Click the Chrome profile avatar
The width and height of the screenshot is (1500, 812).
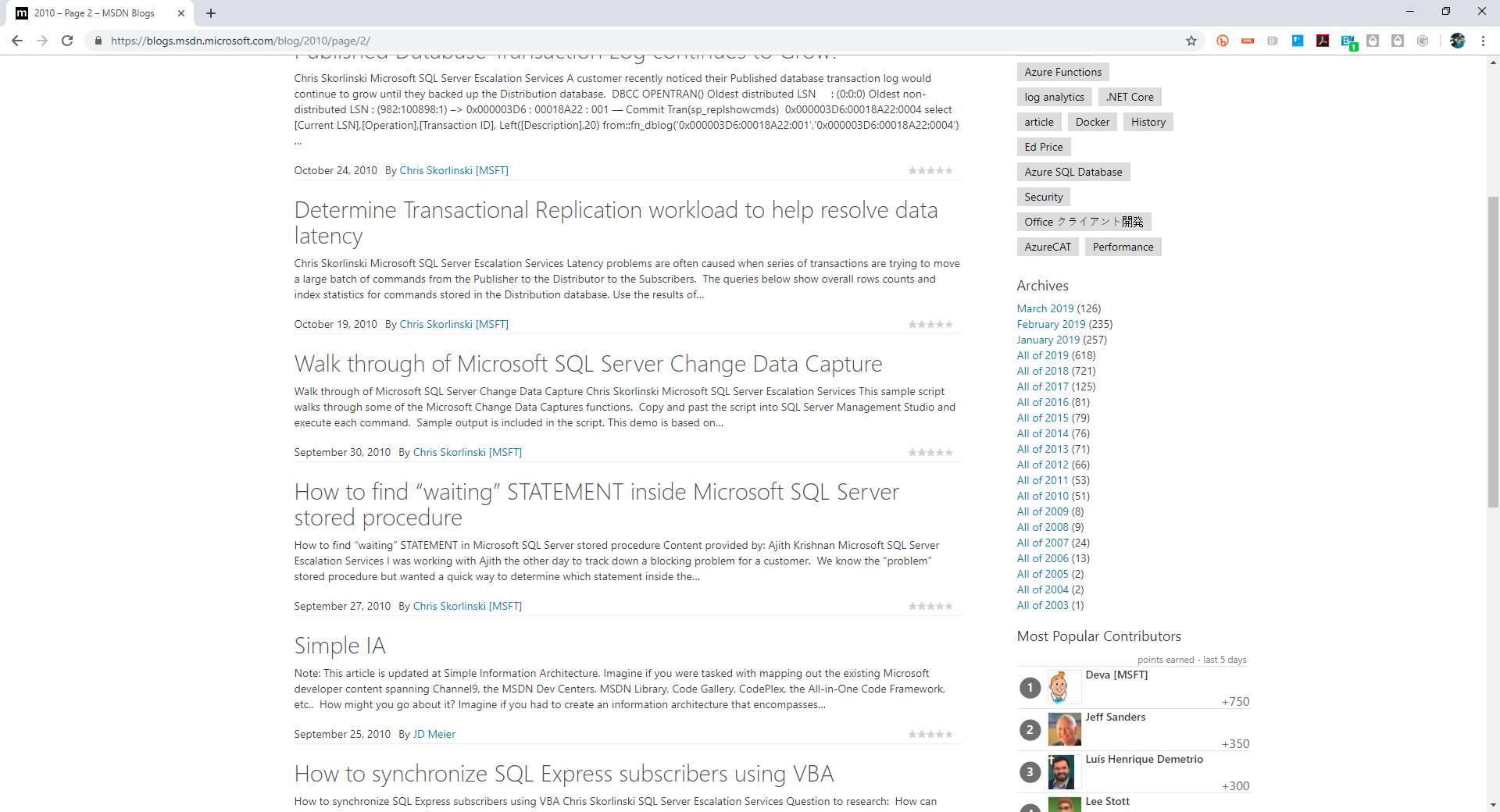tap(1458, 41)
